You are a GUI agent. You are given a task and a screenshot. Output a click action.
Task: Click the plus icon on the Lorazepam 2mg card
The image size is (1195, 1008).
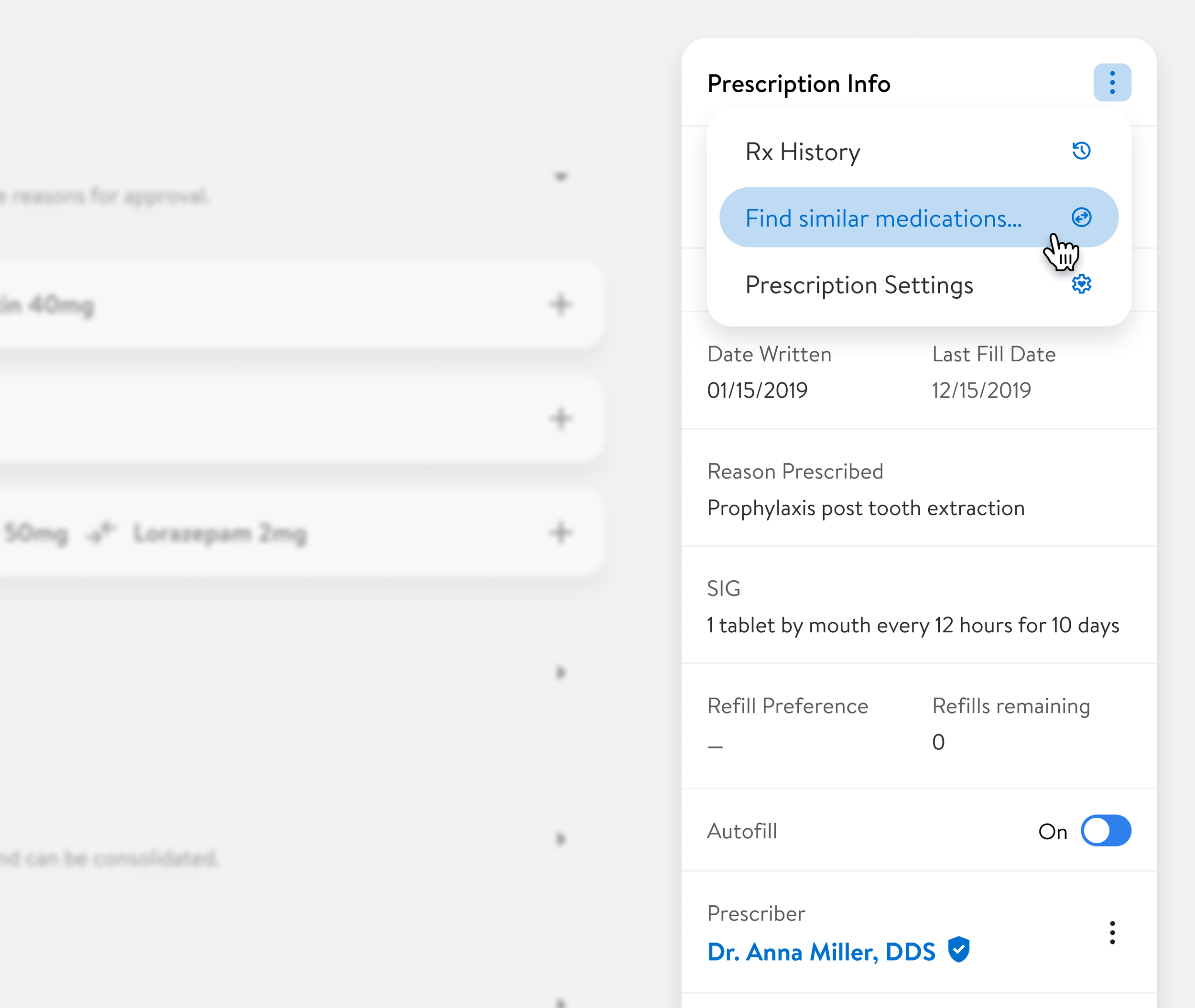coord(560,532)
